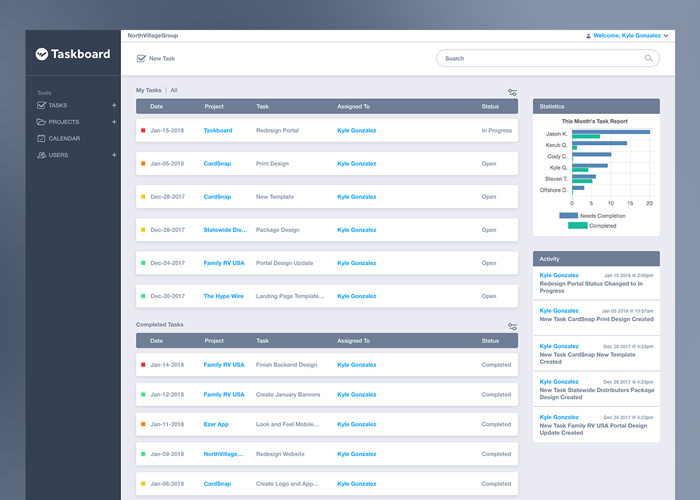Viewport: 700px width, 500px height.
Task: Open the Users icon in sidebar
Action: [42, 155]
